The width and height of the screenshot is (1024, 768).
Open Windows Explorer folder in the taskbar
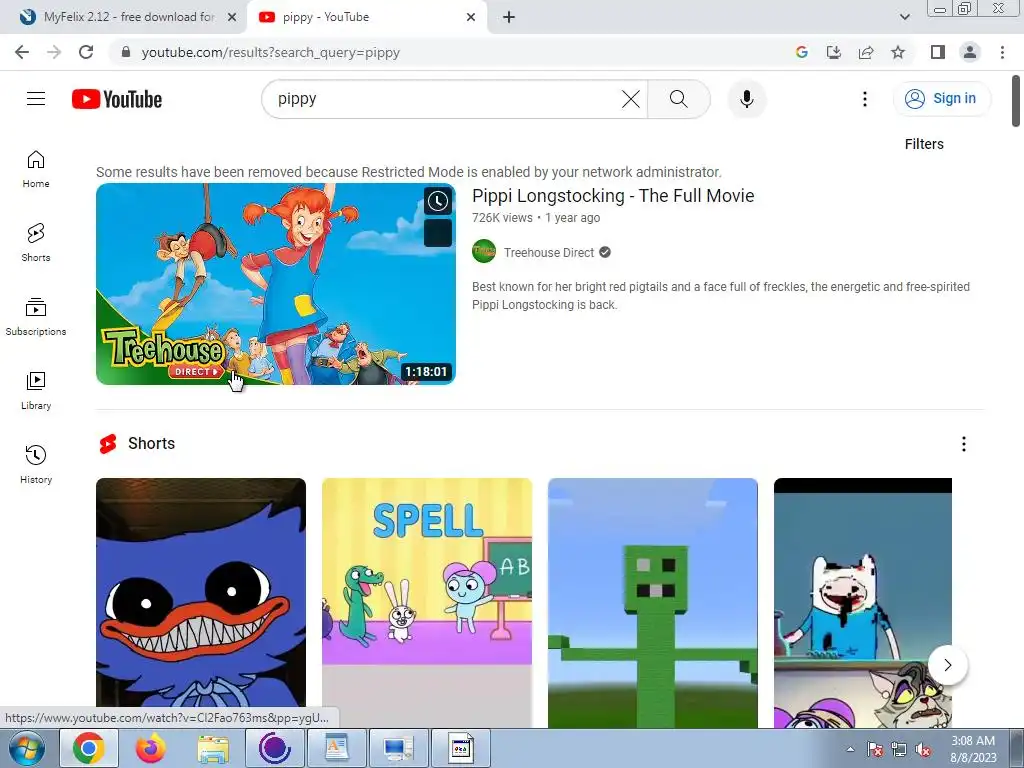coord(213,748)
